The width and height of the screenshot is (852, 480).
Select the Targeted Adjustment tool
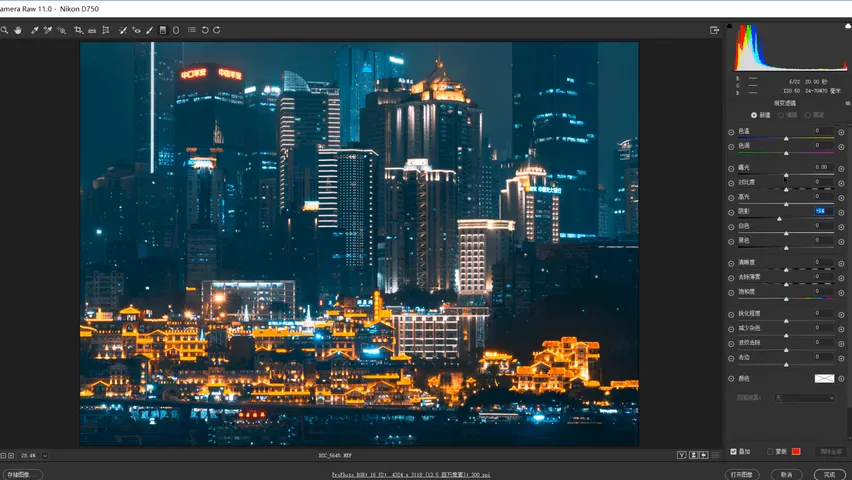pyautogui.click(x=61, y=30)
